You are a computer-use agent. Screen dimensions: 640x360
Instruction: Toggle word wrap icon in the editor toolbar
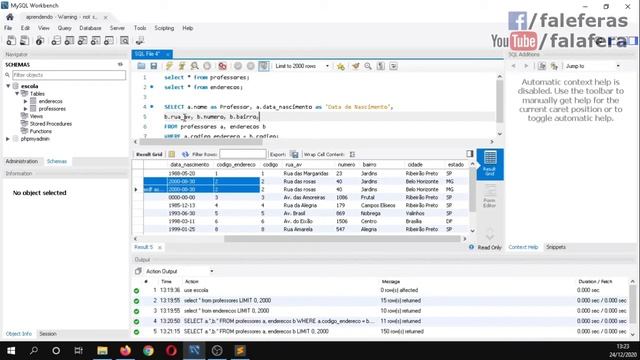click(x=393, y=66)
